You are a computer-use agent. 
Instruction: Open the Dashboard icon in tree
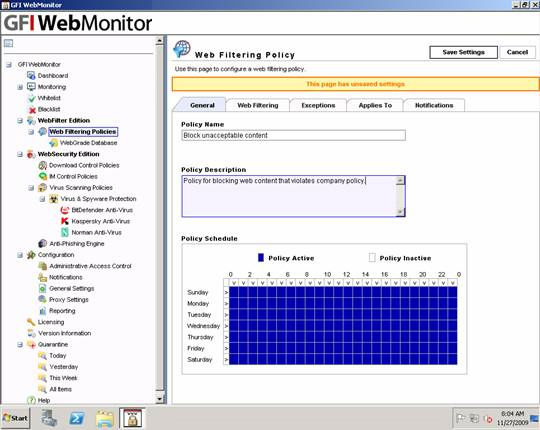point(31,75)
